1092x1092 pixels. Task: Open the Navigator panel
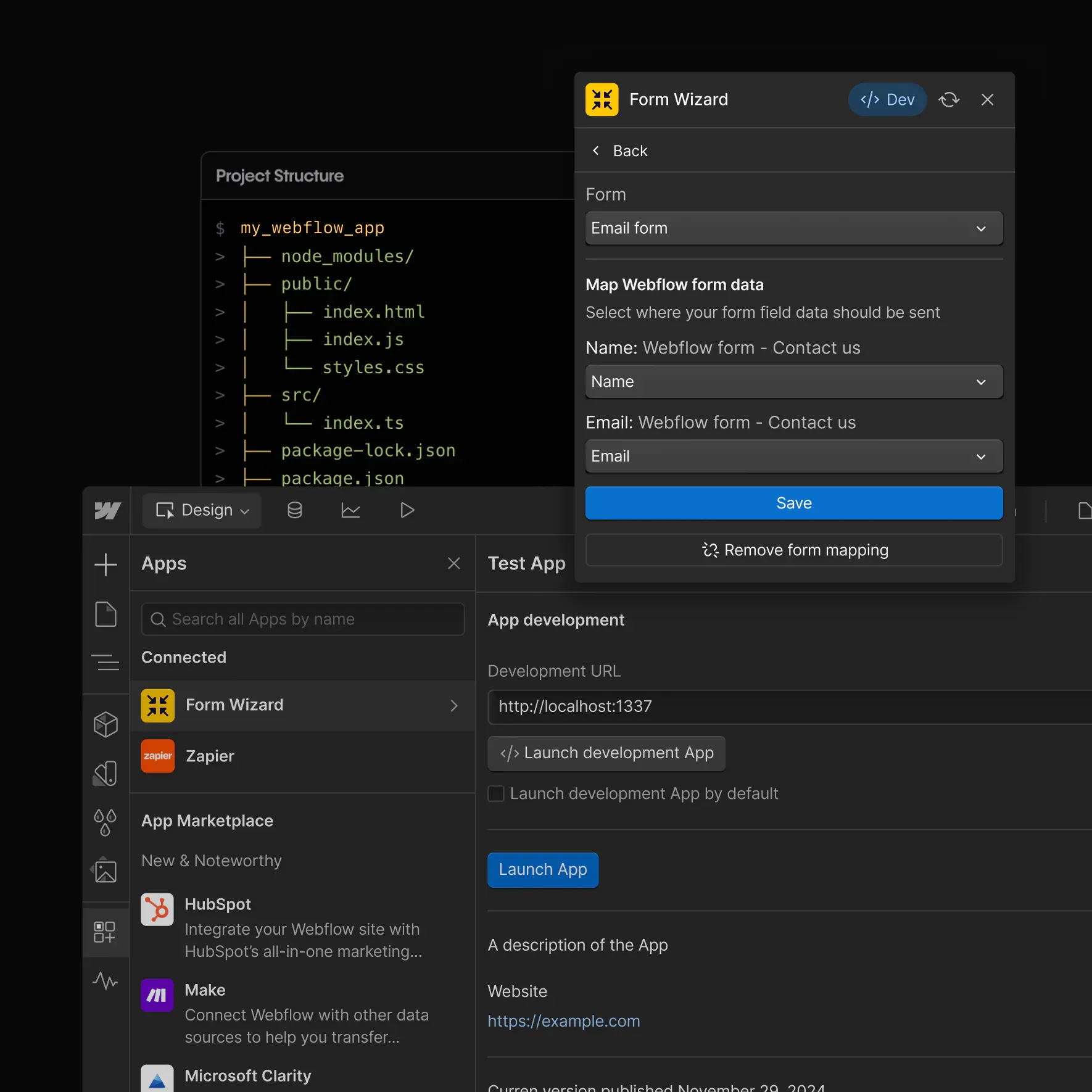105,663
